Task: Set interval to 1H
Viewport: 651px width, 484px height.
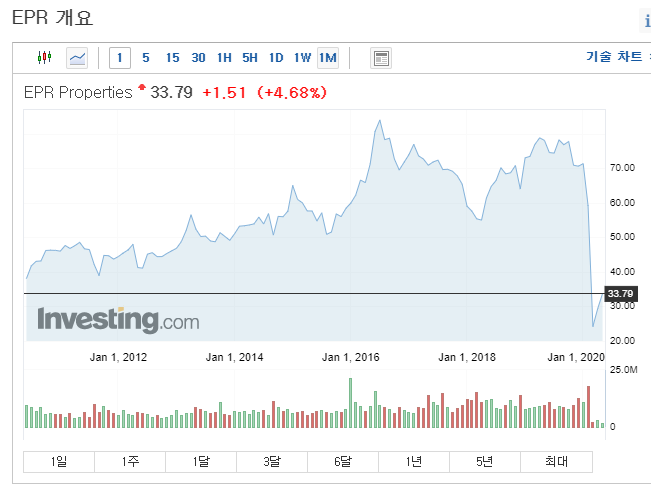Action: pyautogui.click(x=224, y=58)
